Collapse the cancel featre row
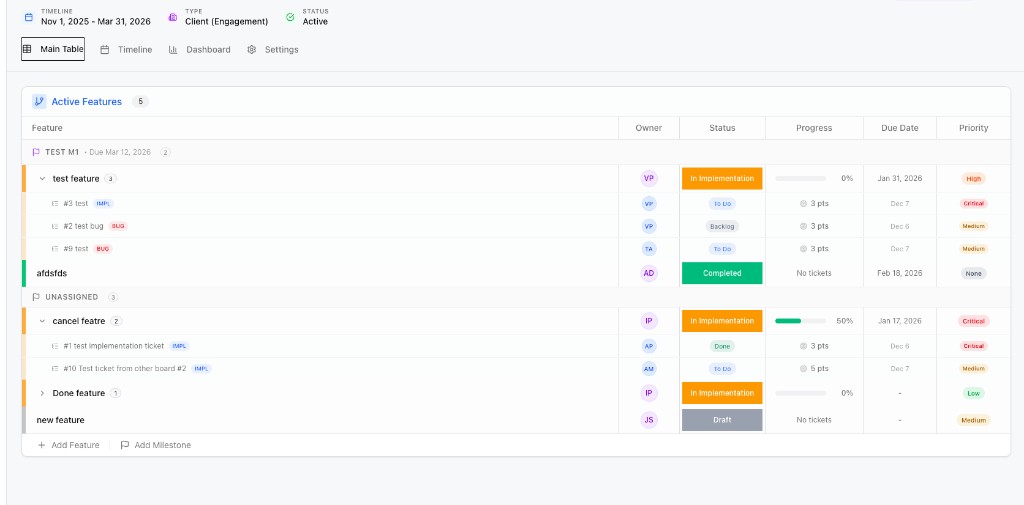Screen dimensions: 1024x505 coord(42,321)
